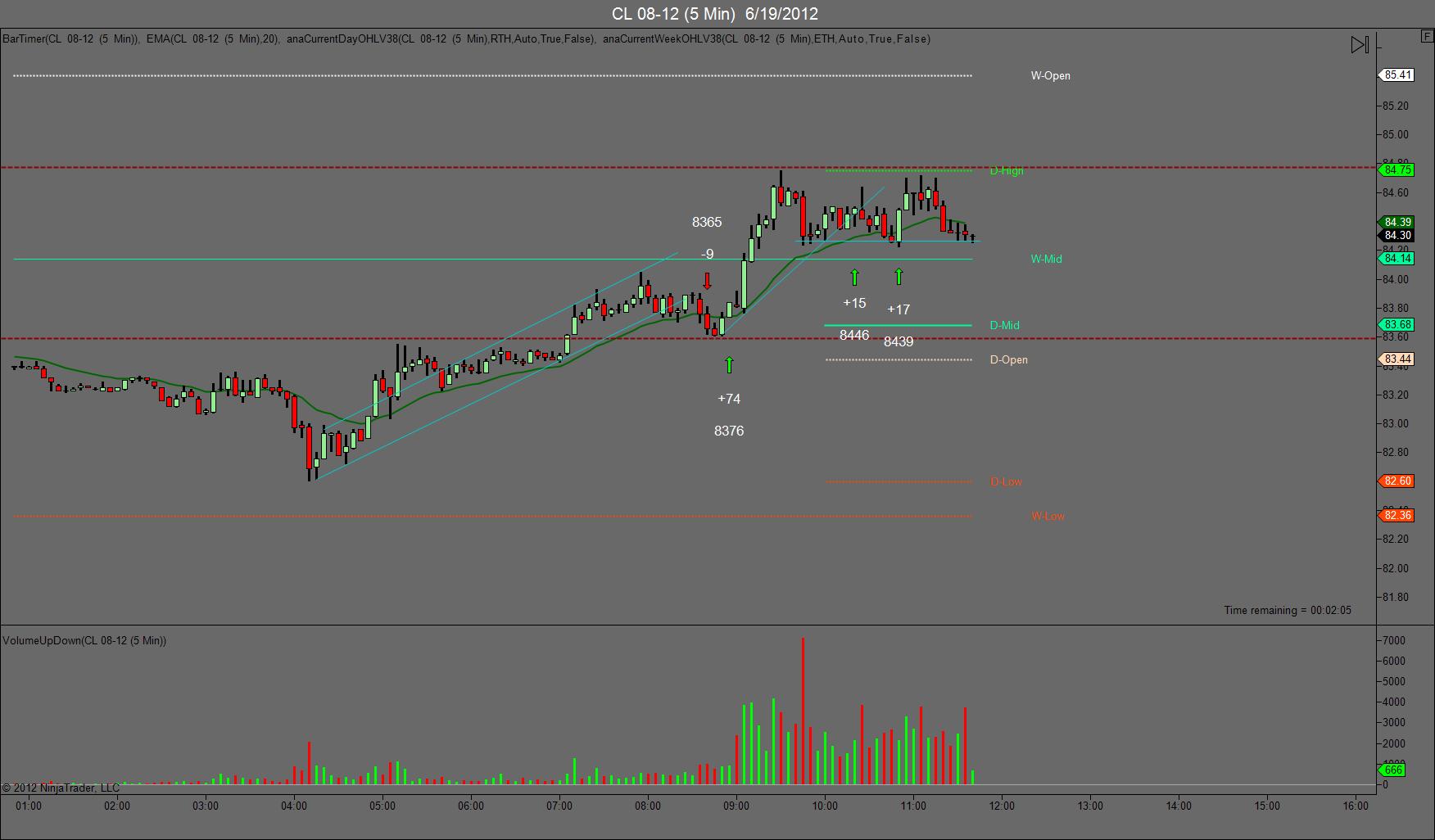Select the +74 text annotation
This screenshot has height=840, width=1435.
pyautogui.click(x=729, y=399)
